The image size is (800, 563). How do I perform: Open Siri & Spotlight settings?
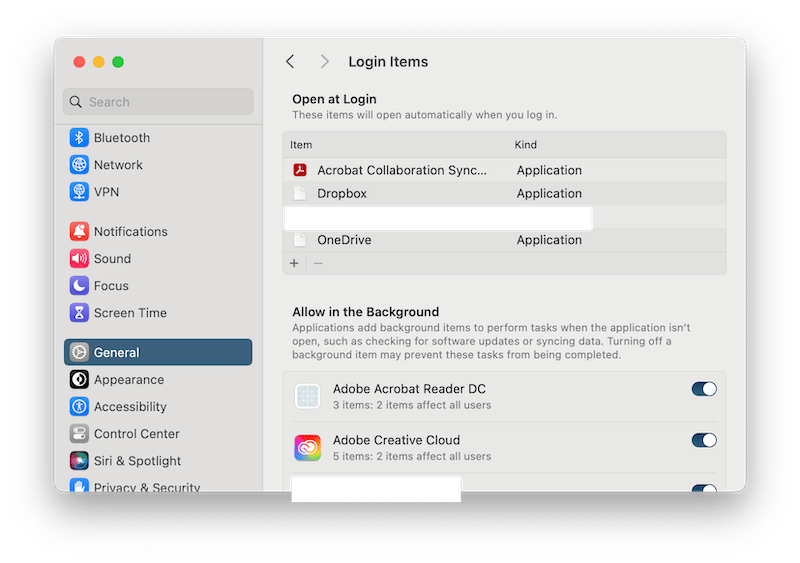(158, 460)
